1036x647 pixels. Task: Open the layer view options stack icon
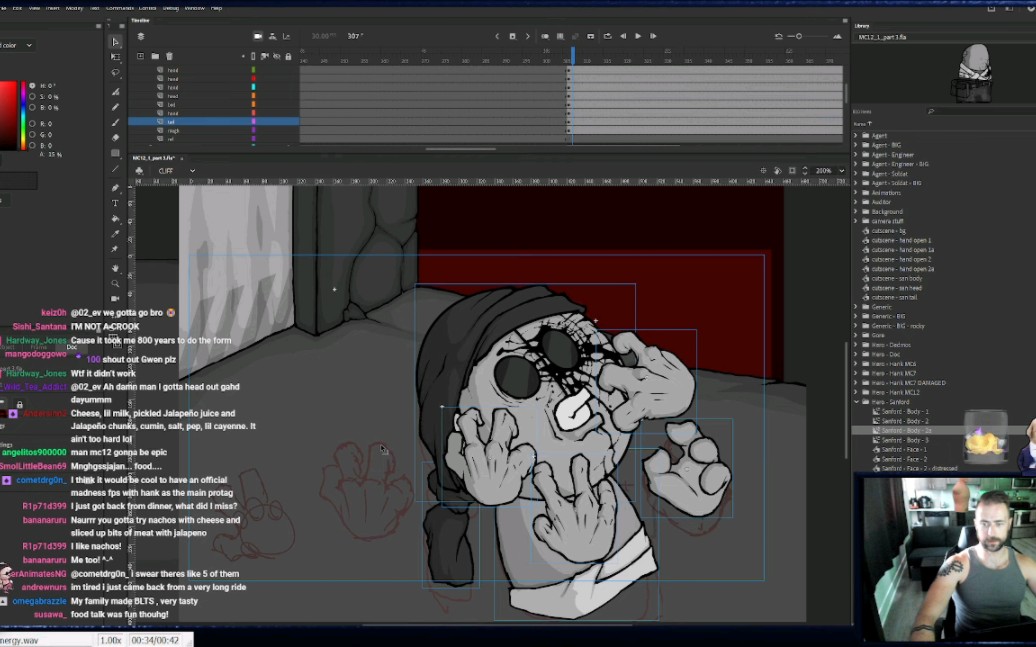tap(140, 36)
